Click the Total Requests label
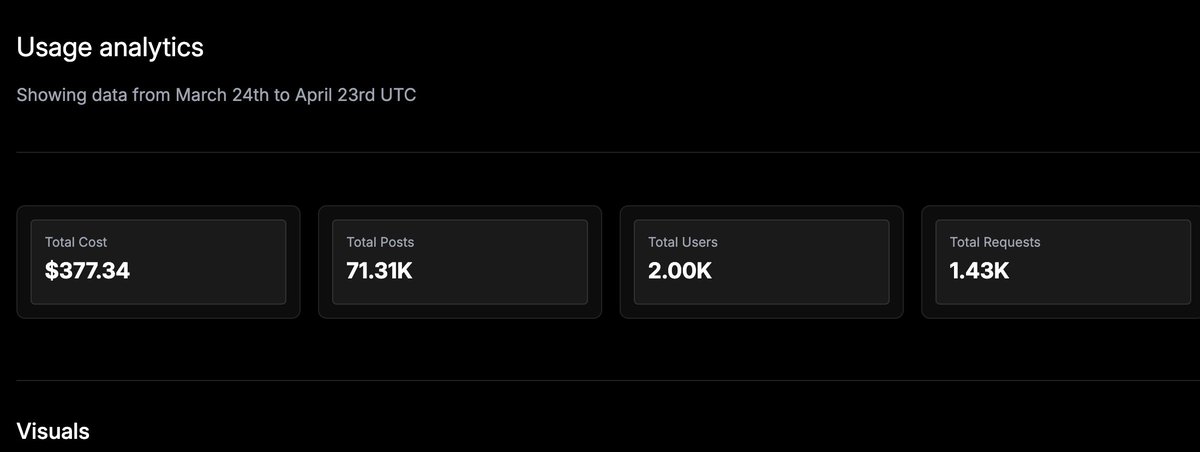The image size is (1200, 452). [x=995, y=242]
